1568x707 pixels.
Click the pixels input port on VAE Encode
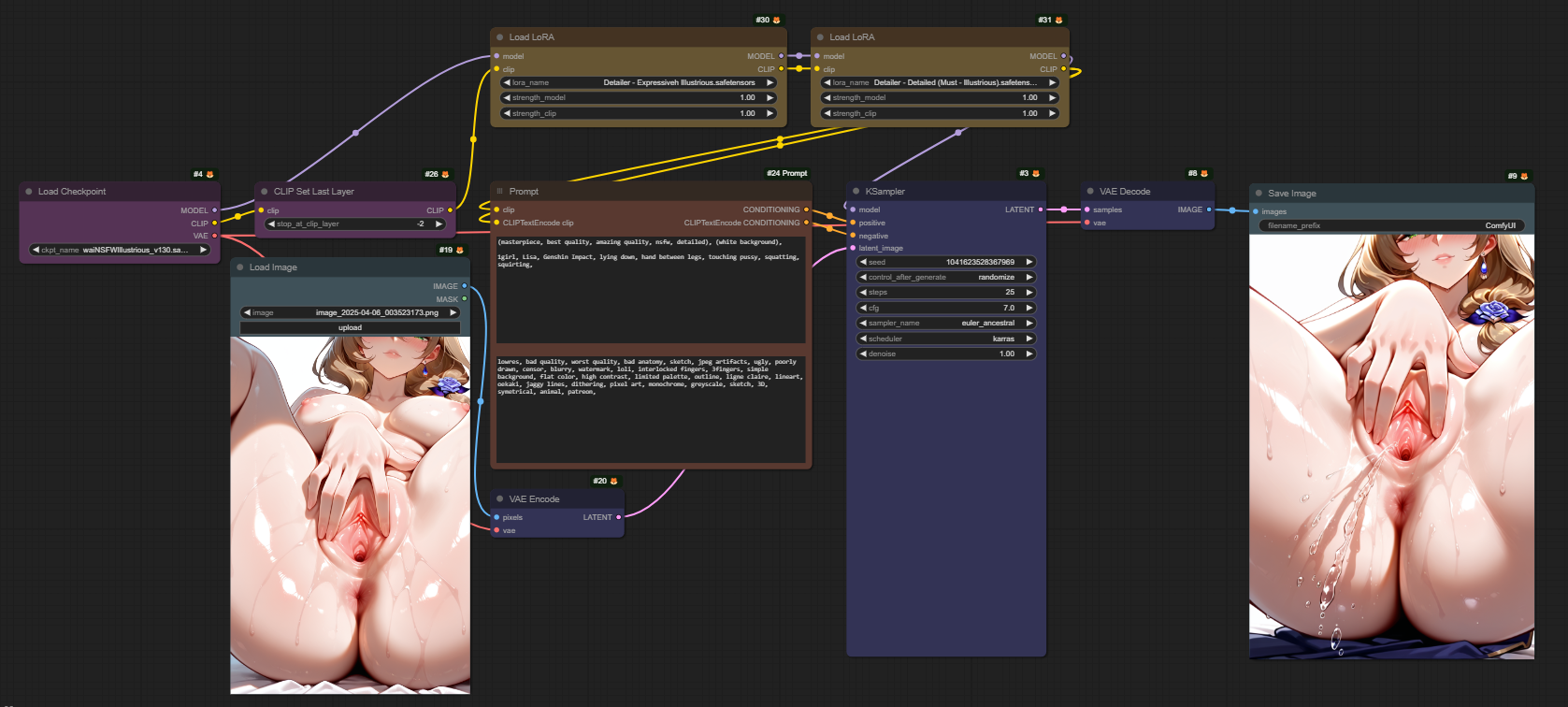pyautogui.click(x=496, y=517)
